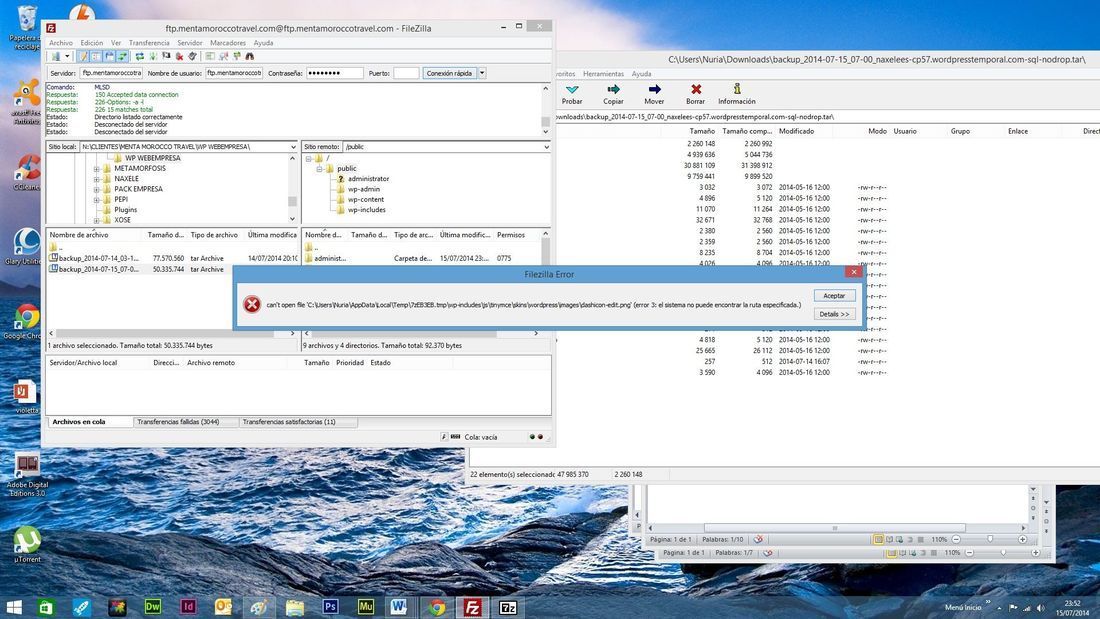Sort 7-Zip list by the Modificado column
Viewport: 1100px width, 619px height.
pos(796,131)
